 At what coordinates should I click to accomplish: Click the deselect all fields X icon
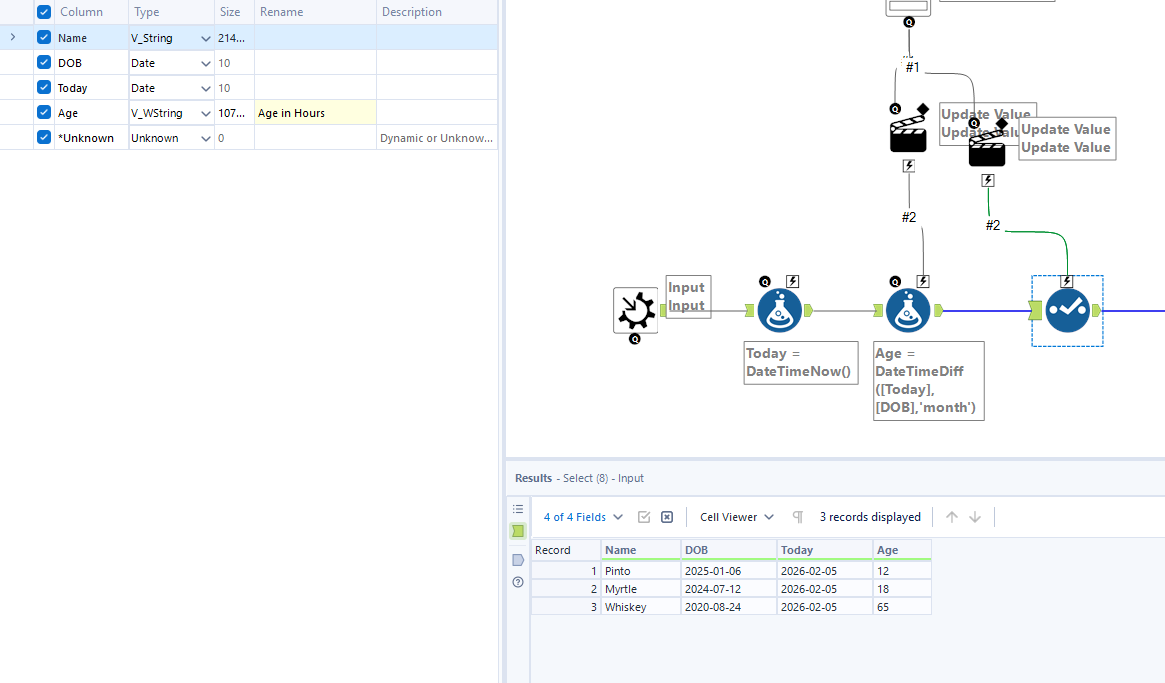[667, 517]
